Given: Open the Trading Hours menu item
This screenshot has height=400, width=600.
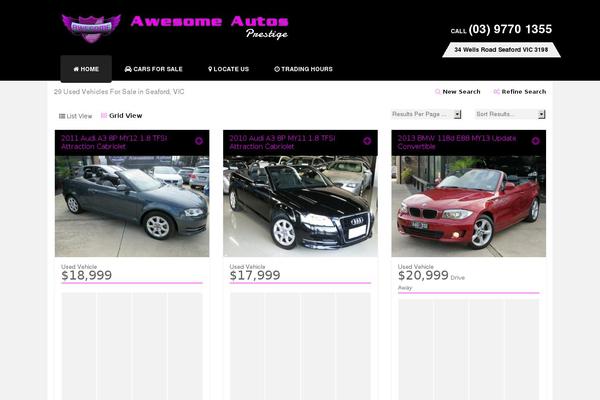Looking at the screenshot, I should 303,69.
